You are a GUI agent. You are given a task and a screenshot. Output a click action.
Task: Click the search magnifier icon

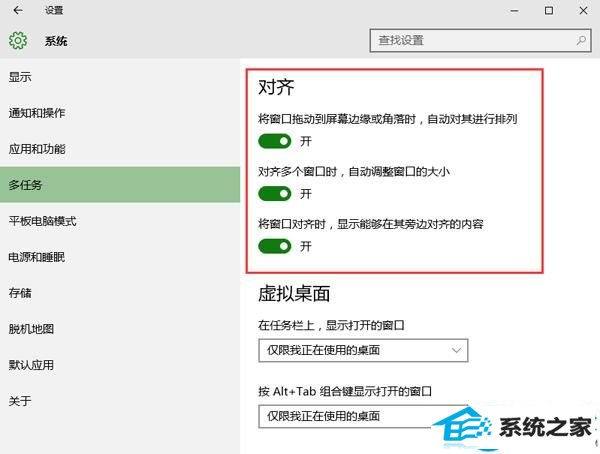(581, 40)
